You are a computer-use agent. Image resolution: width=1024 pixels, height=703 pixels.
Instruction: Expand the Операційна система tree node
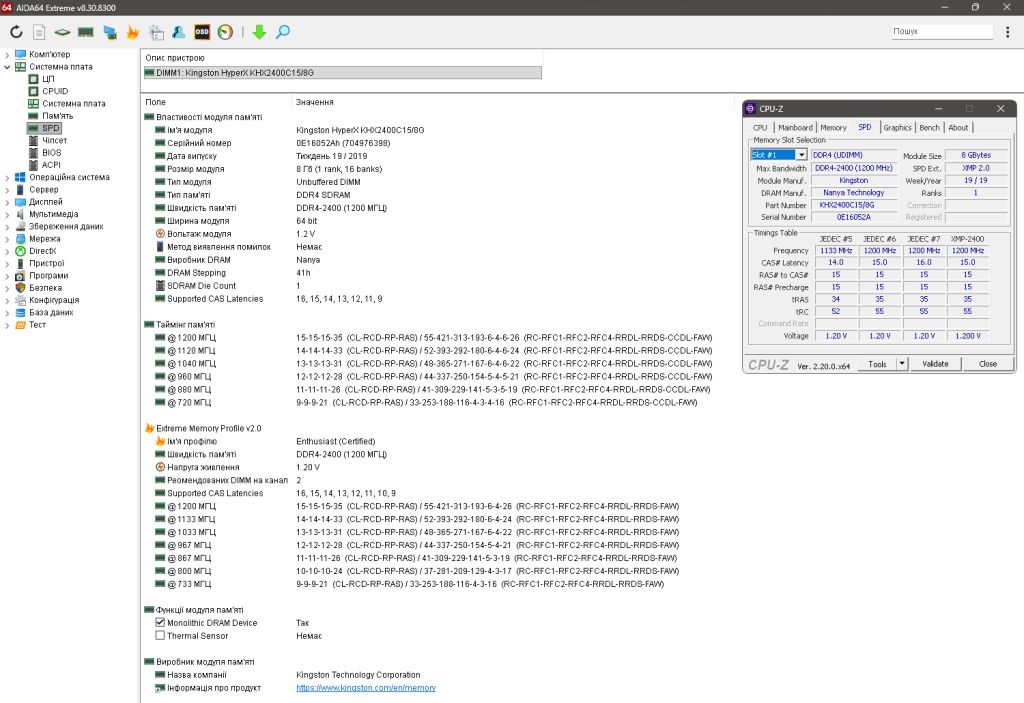tap(7, 178)
